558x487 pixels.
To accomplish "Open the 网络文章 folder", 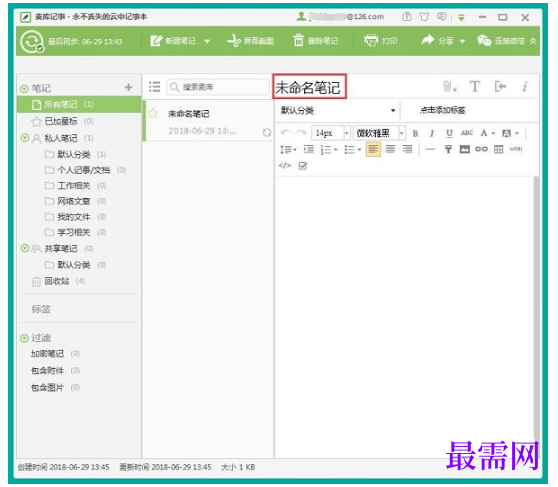I will click(75, 201).
